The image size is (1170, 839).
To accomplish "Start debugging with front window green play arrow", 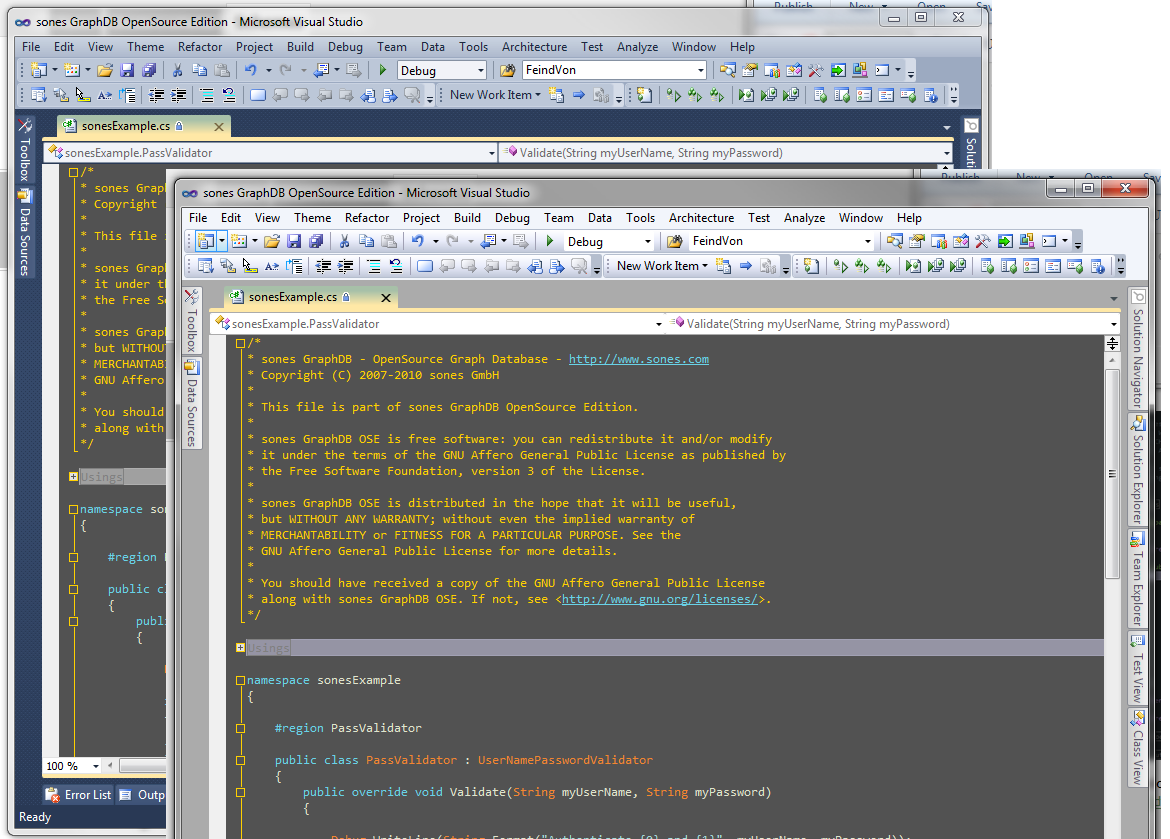I will coord(550,241).
